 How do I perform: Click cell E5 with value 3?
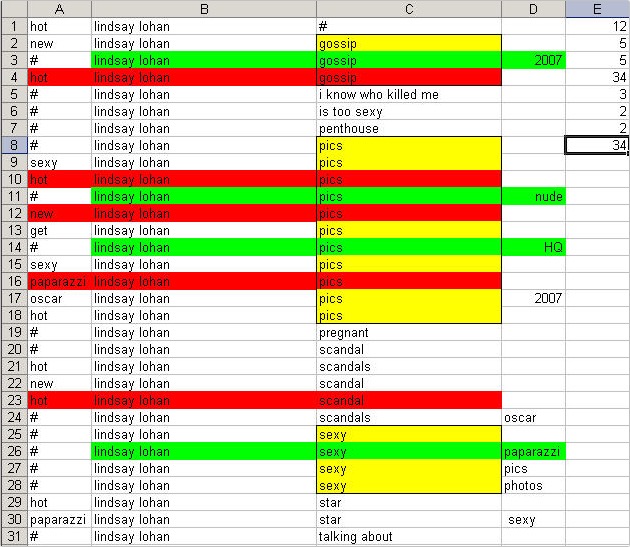(597, 94)
